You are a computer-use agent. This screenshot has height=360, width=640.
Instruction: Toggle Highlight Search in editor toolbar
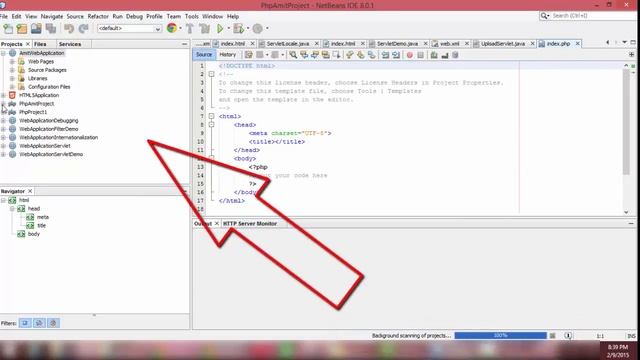click(325, 55)
